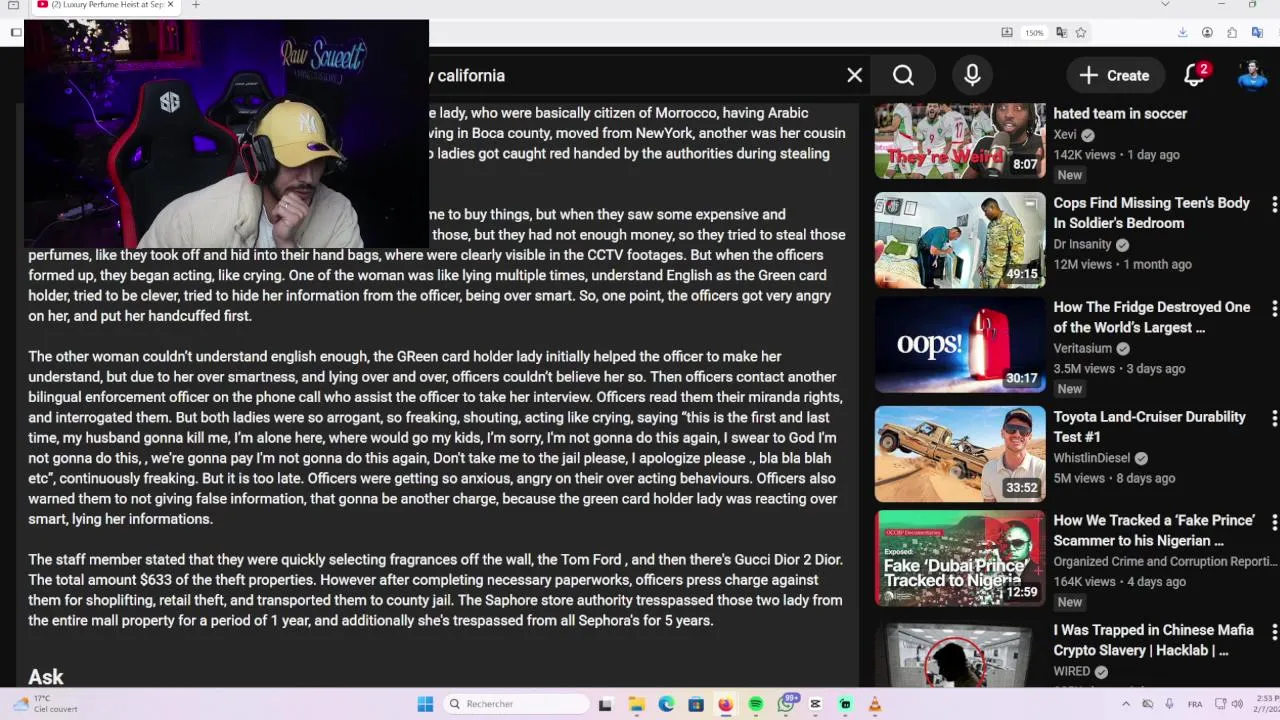This screenshot has height=720, width=1280.
Task: Open Spotify from the taskbar
Action: pos(756,704)
